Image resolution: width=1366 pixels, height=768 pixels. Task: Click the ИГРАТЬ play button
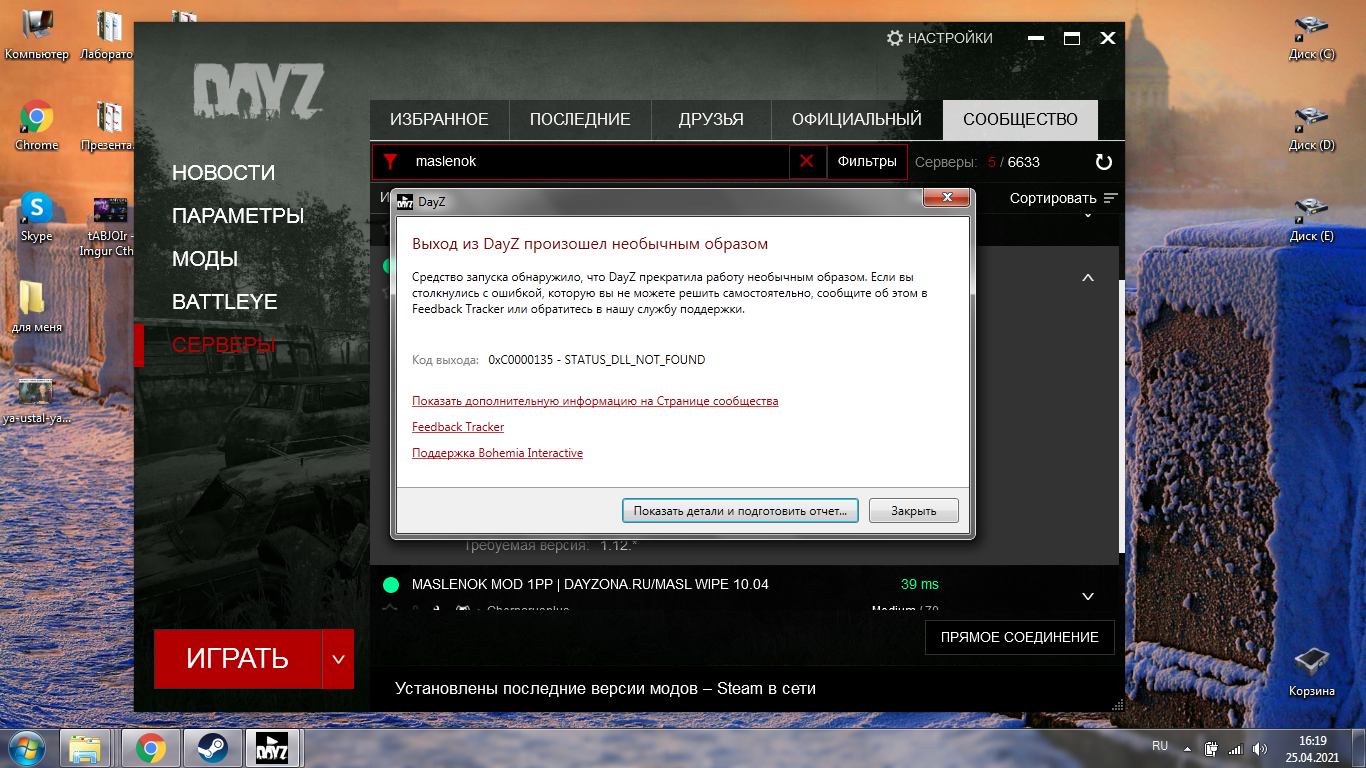[x=238, y=659]
